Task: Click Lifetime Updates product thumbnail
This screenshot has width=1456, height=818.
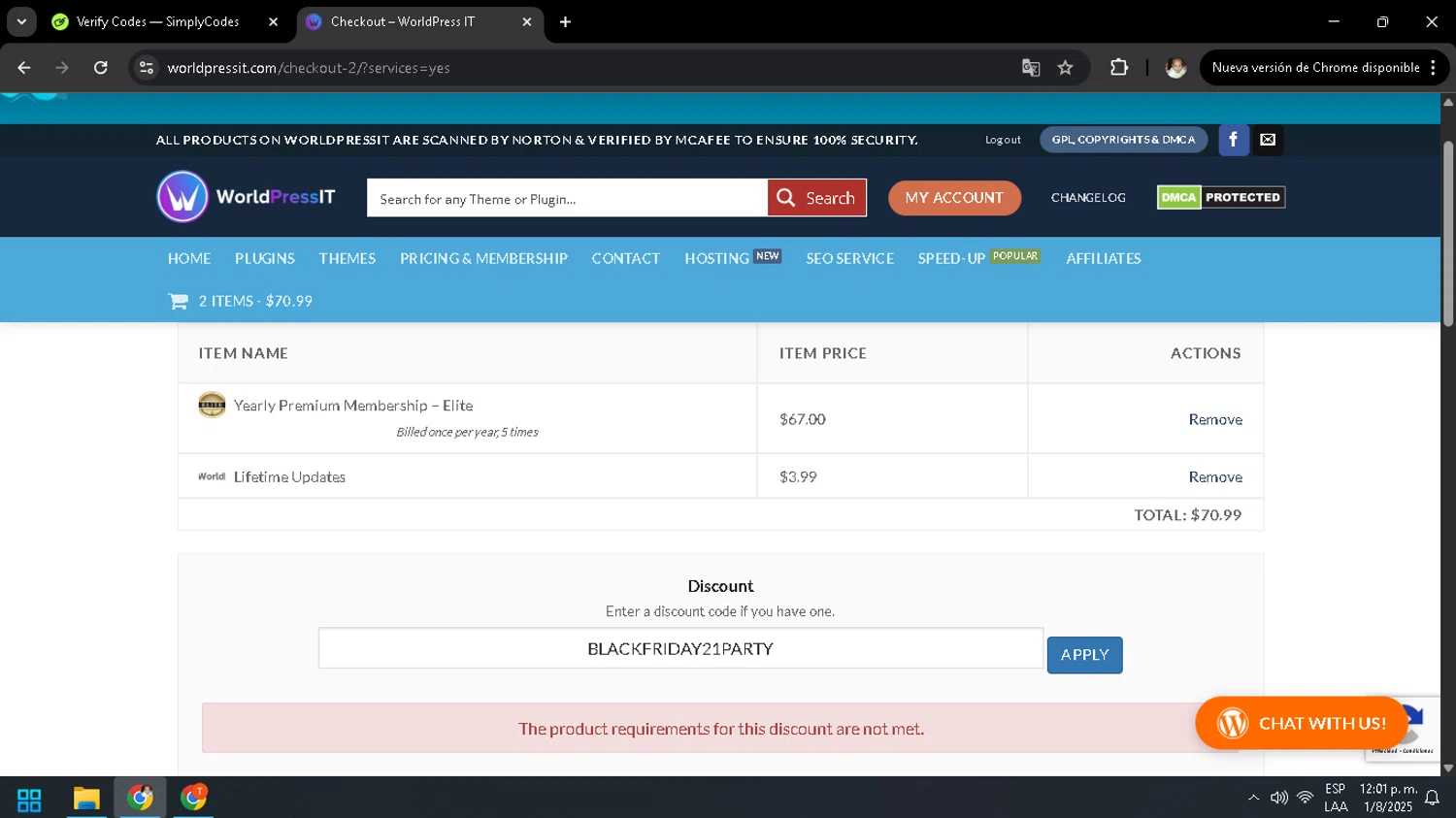Action: 212,476
